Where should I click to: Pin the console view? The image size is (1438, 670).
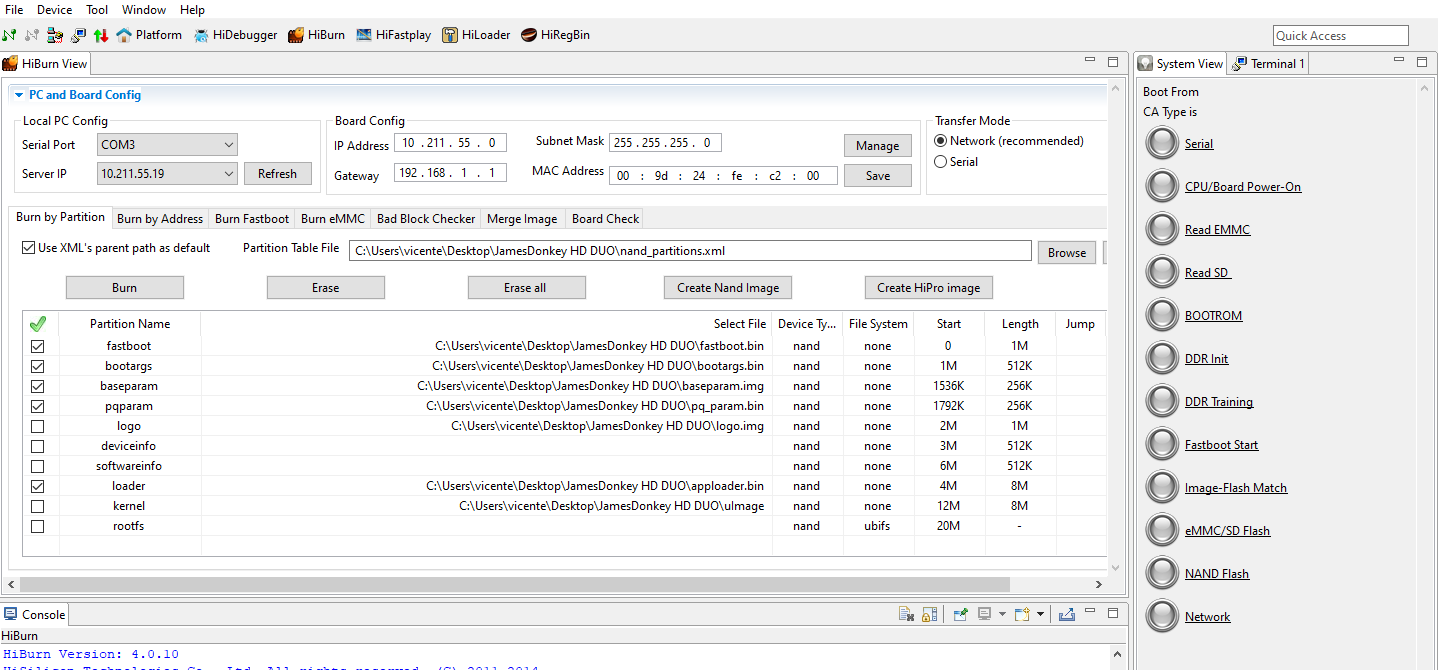tap(960, 614)
